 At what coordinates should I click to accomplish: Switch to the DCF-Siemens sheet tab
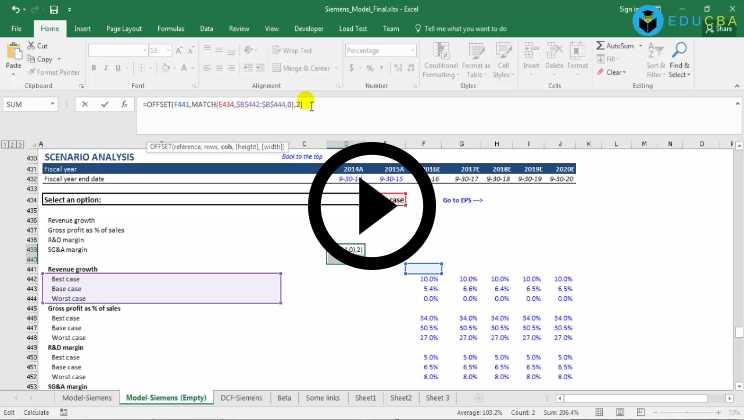point(242,398)
